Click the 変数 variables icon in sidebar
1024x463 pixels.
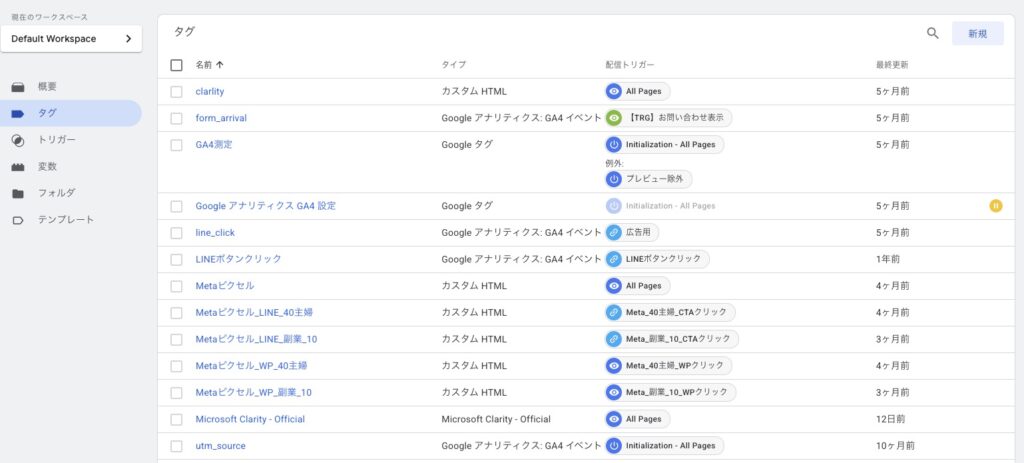tap(18, 167)
